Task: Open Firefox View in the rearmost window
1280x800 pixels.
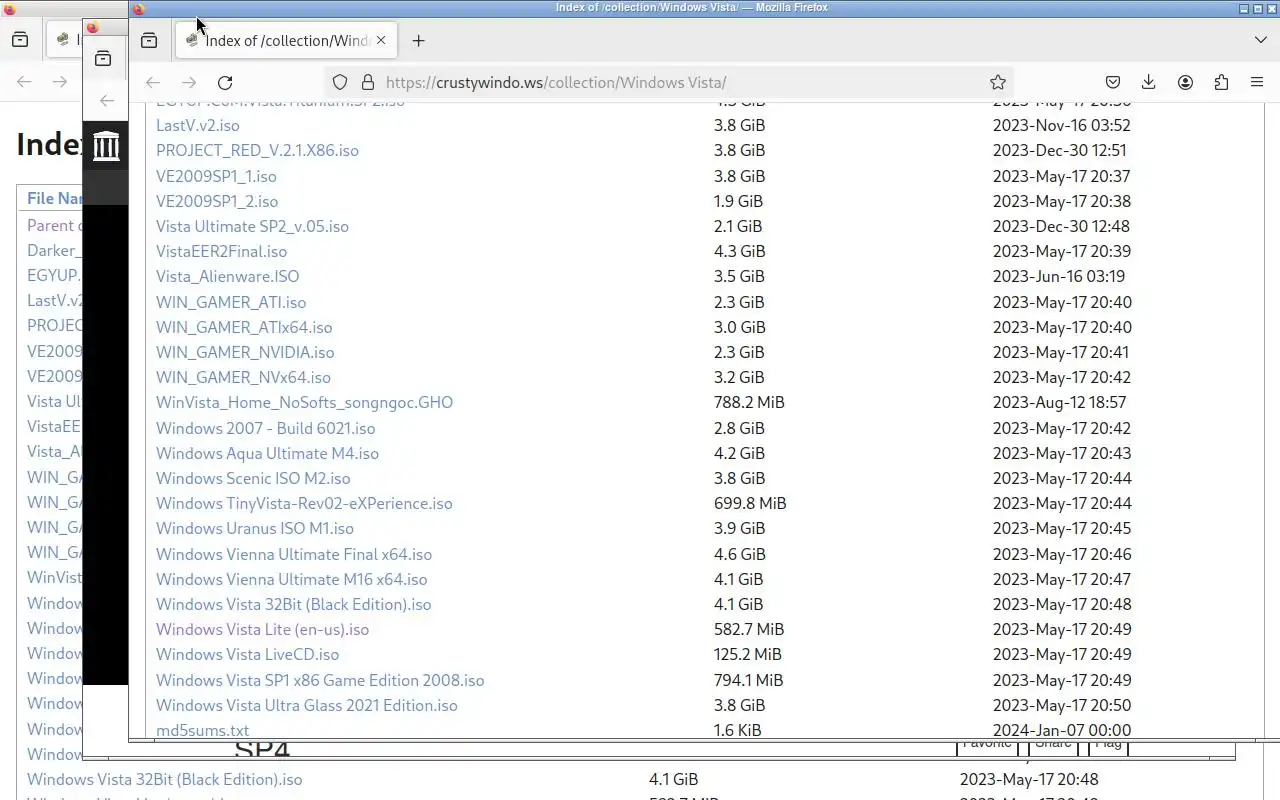Action: tap(20, 40)
